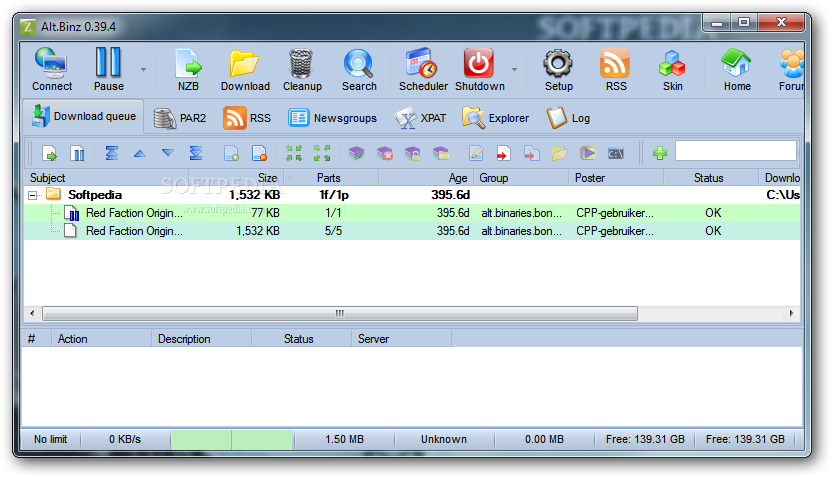Open Setup via the gear icon

pyautogui.click(x=559, y=69)
